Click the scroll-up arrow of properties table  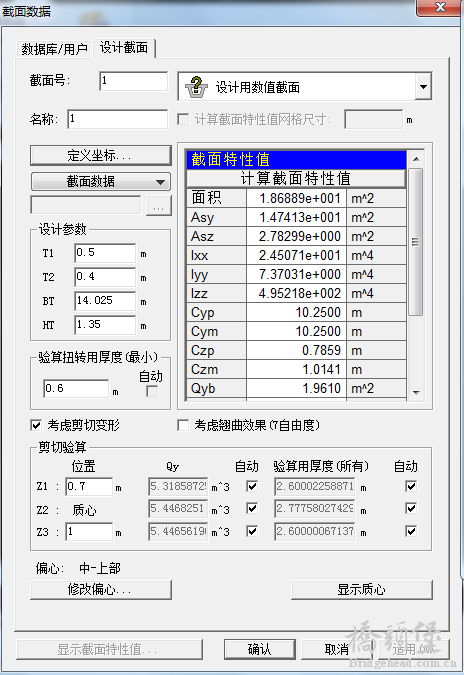(x=416, y=159)
